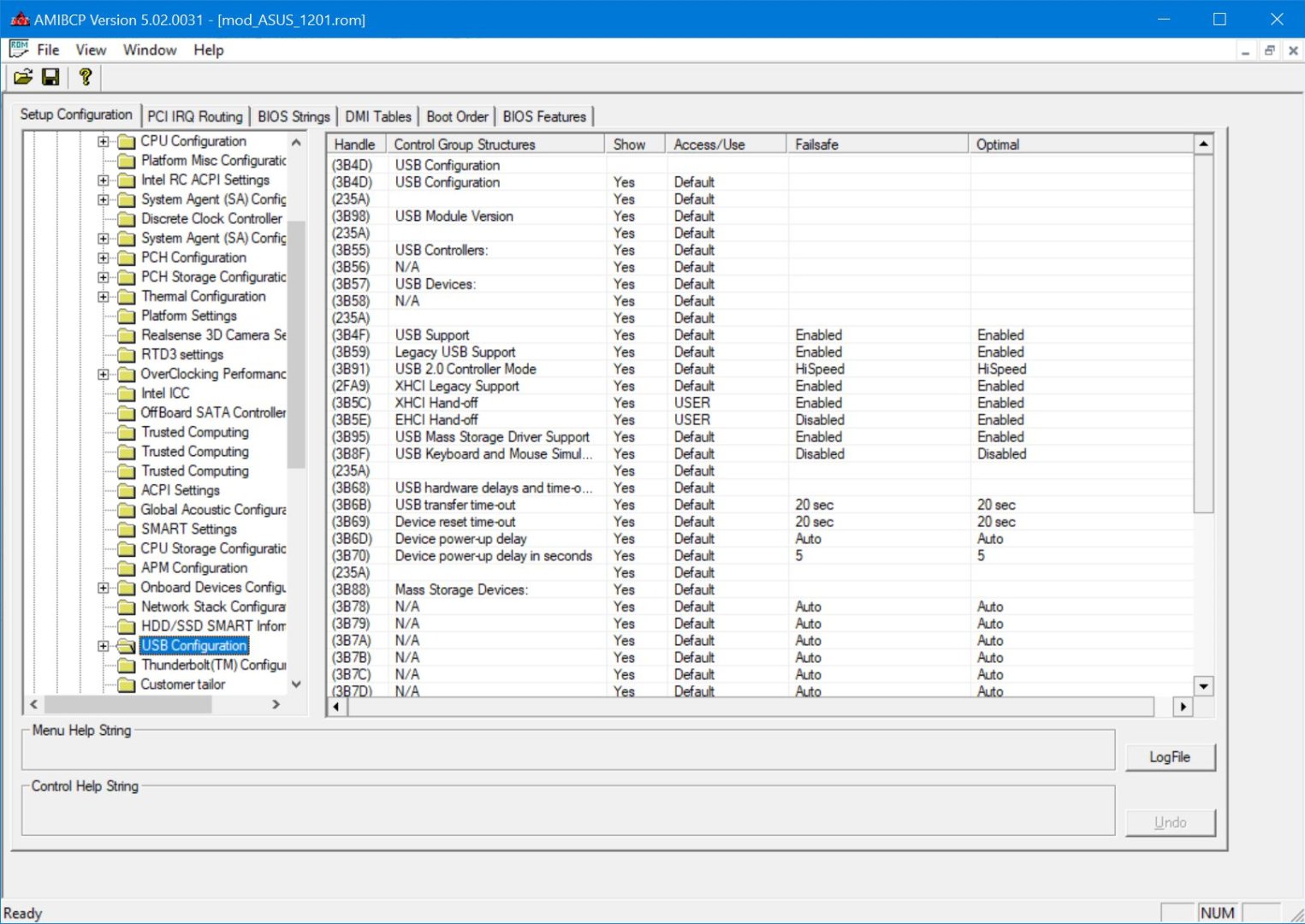
Task: Click the SMART Settings folder icon
Action: 127,530
